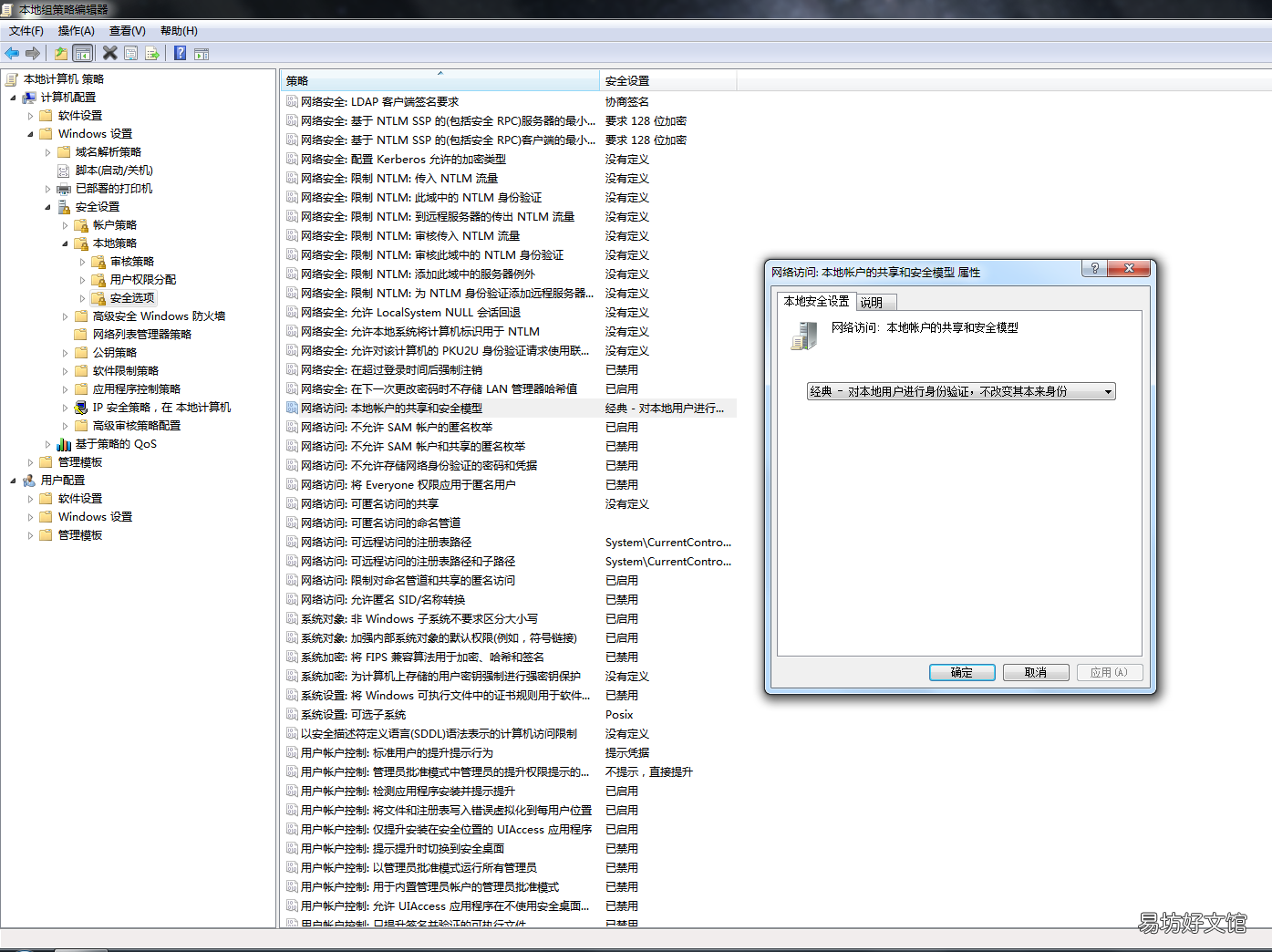Click the Delete (X) toolbar icon
The width and height of the screenshot is (1272, 952).
coord(110,54)
